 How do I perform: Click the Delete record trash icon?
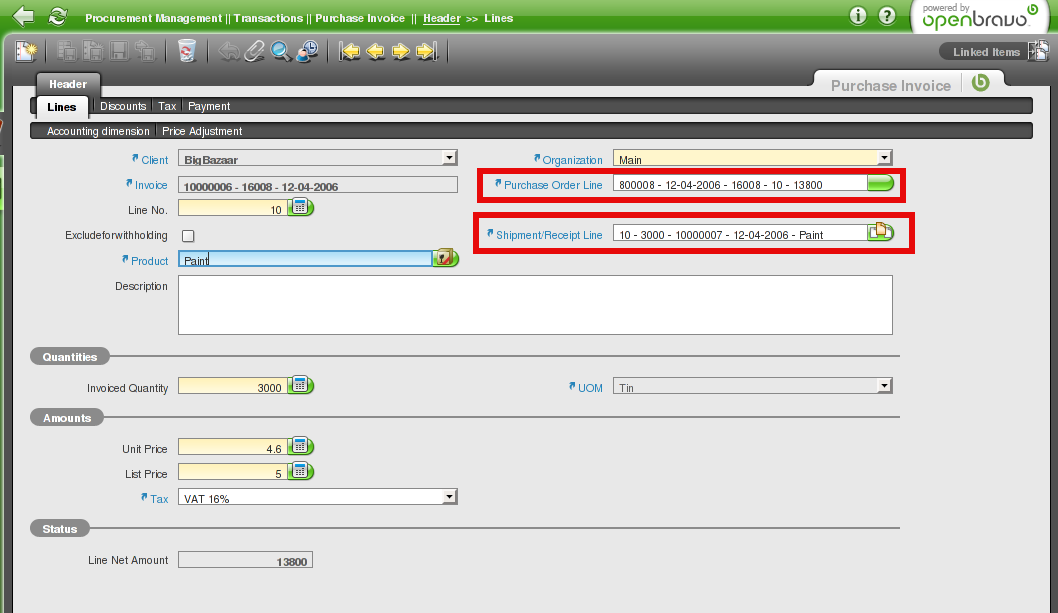pyautogui.click(x=186, y=51)
